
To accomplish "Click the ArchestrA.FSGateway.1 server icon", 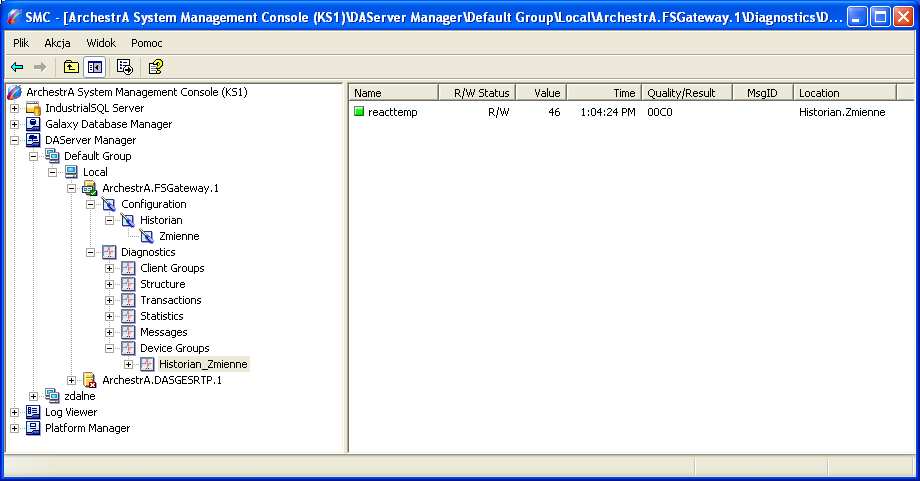I will (90, 188).
